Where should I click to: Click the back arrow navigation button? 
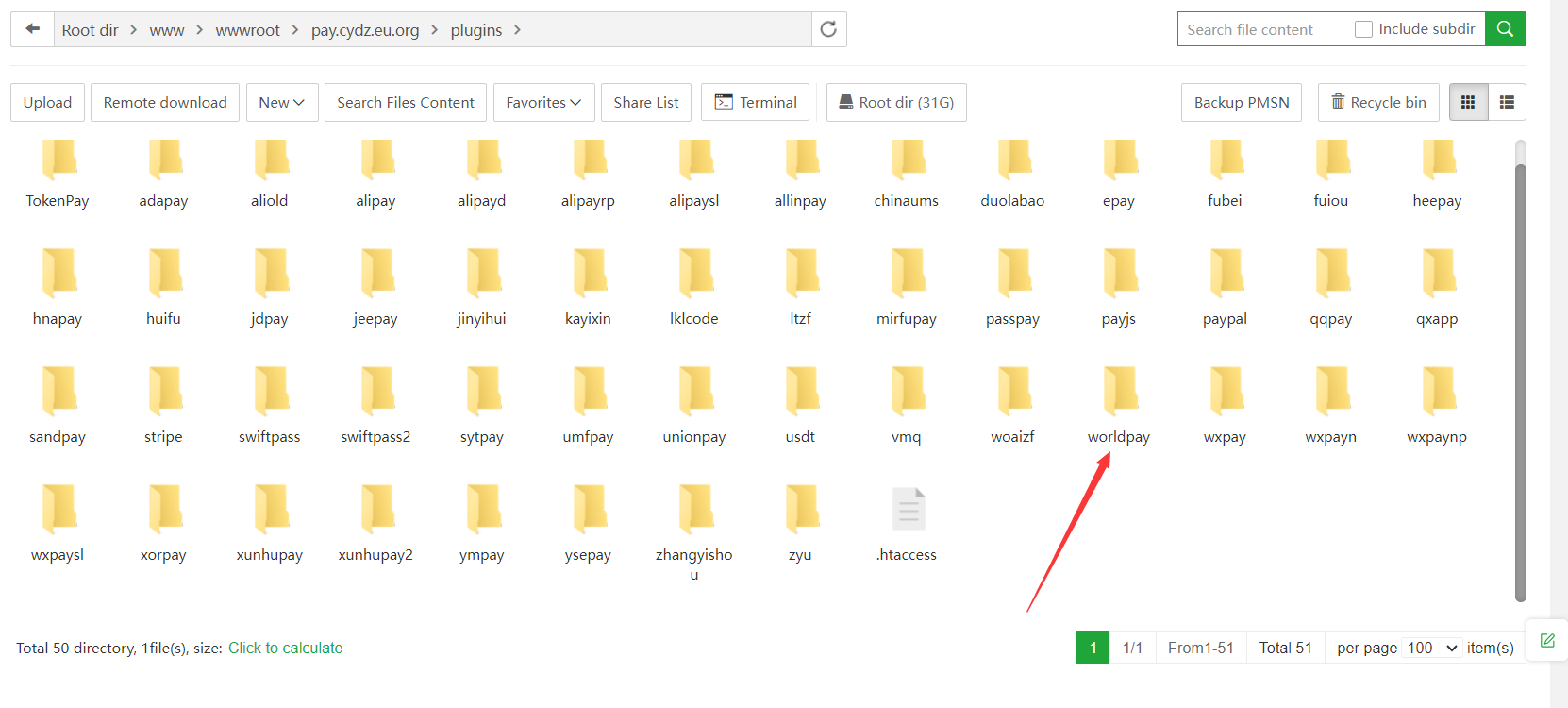[x=32, y=29]
